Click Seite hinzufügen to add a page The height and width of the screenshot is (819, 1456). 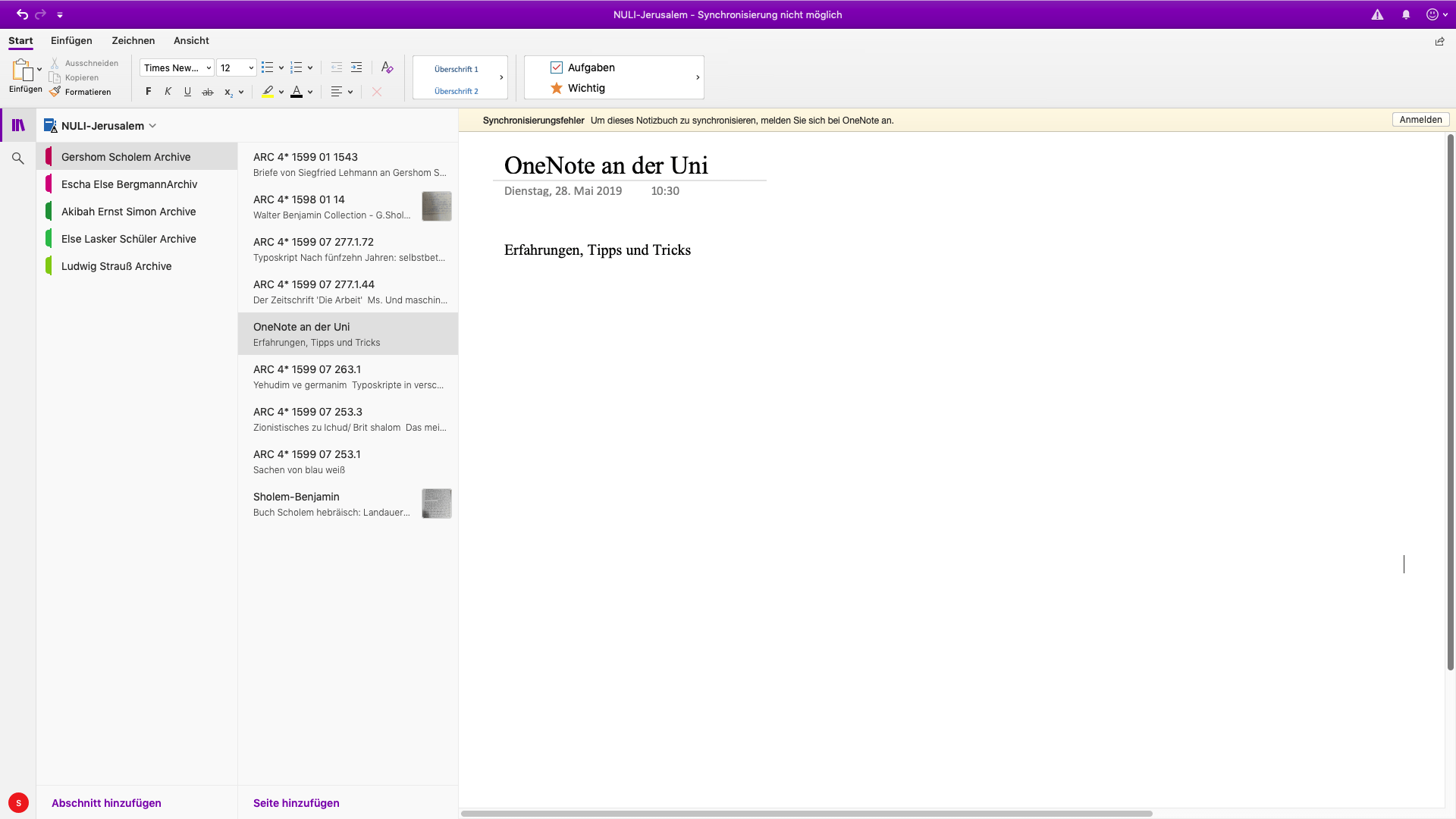click(x=296, y=803)
